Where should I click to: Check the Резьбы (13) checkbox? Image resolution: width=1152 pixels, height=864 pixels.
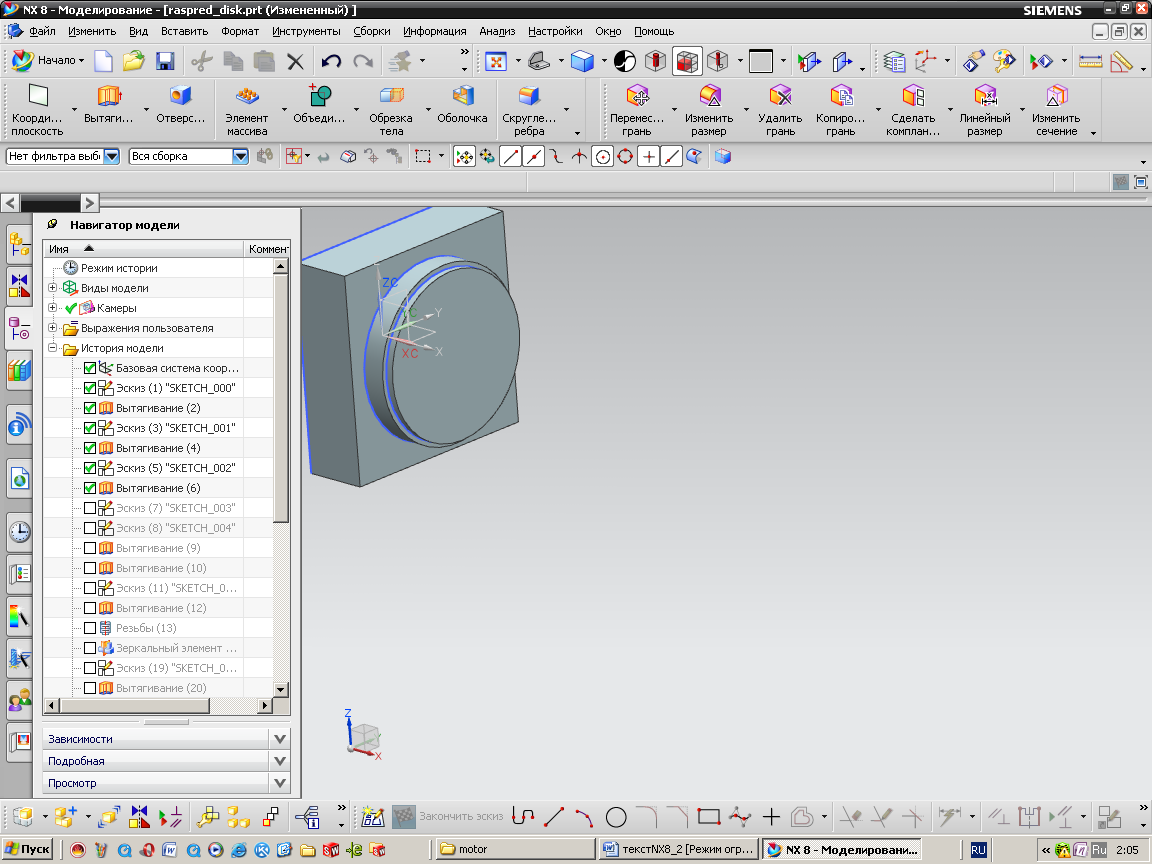click(90, 628)
